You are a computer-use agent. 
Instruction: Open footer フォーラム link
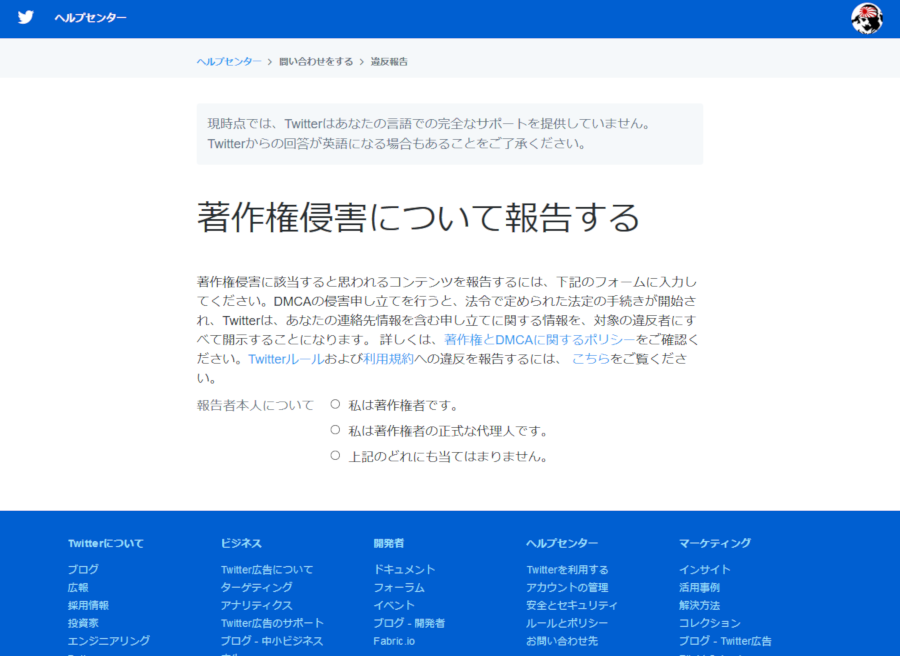click(399, 588)
